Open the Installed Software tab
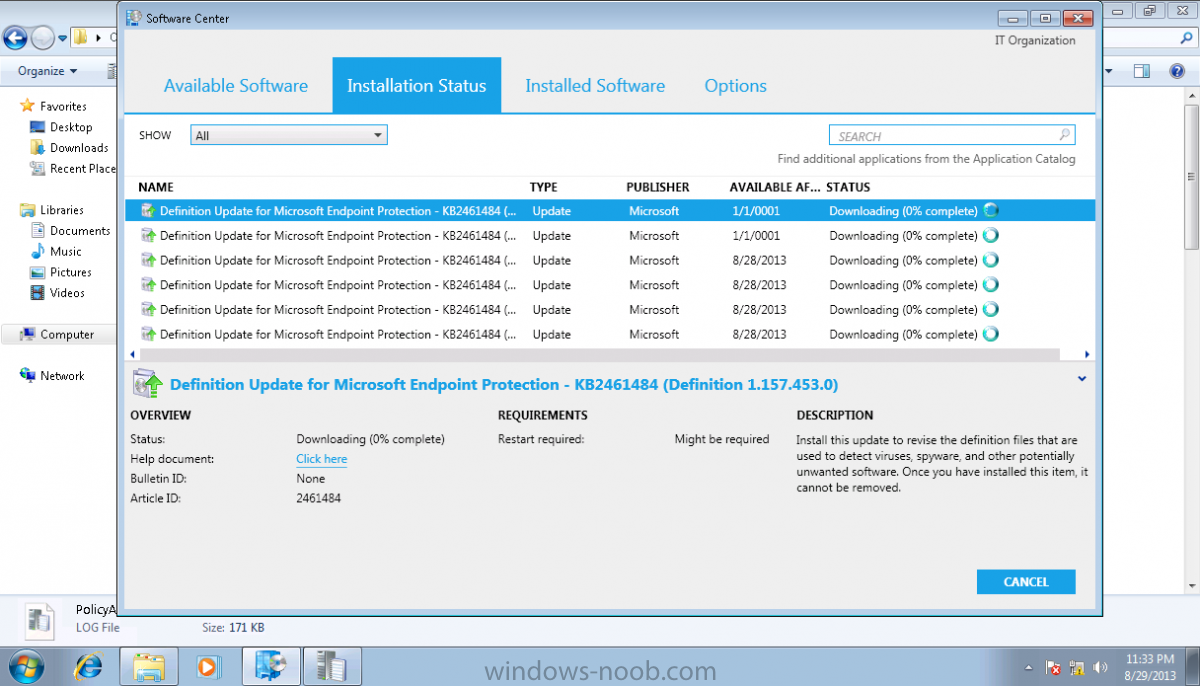1200x686 pixels. pos(595,86)
